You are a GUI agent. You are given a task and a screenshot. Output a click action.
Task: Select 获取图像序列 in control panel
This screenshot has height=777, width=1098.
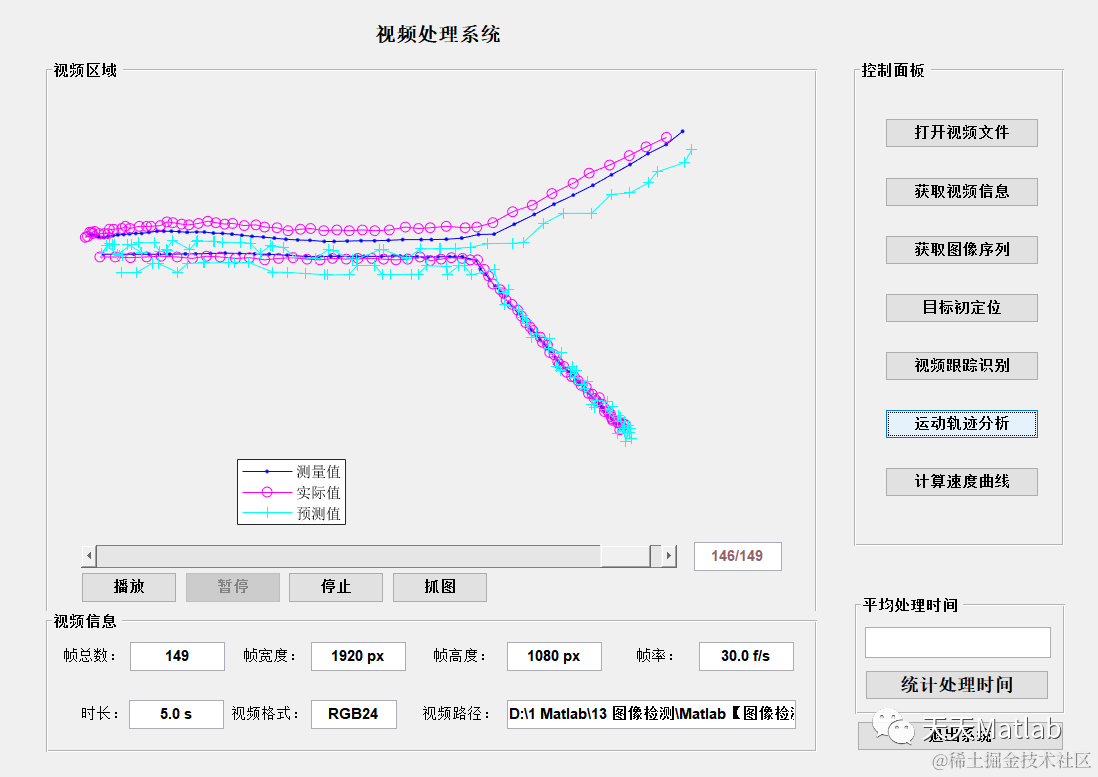coord(961,249)
